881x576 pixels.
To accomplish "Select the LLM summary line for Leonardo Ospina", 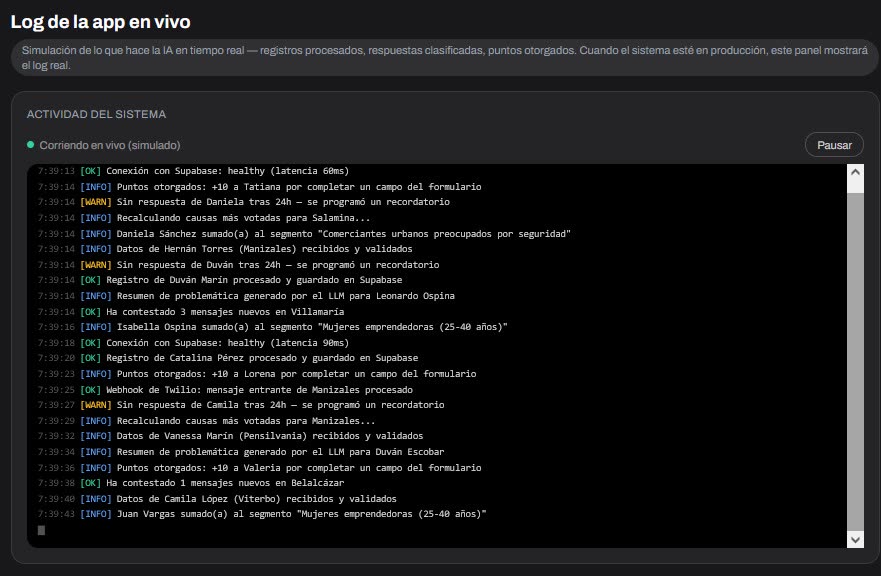I will point(246,296).
